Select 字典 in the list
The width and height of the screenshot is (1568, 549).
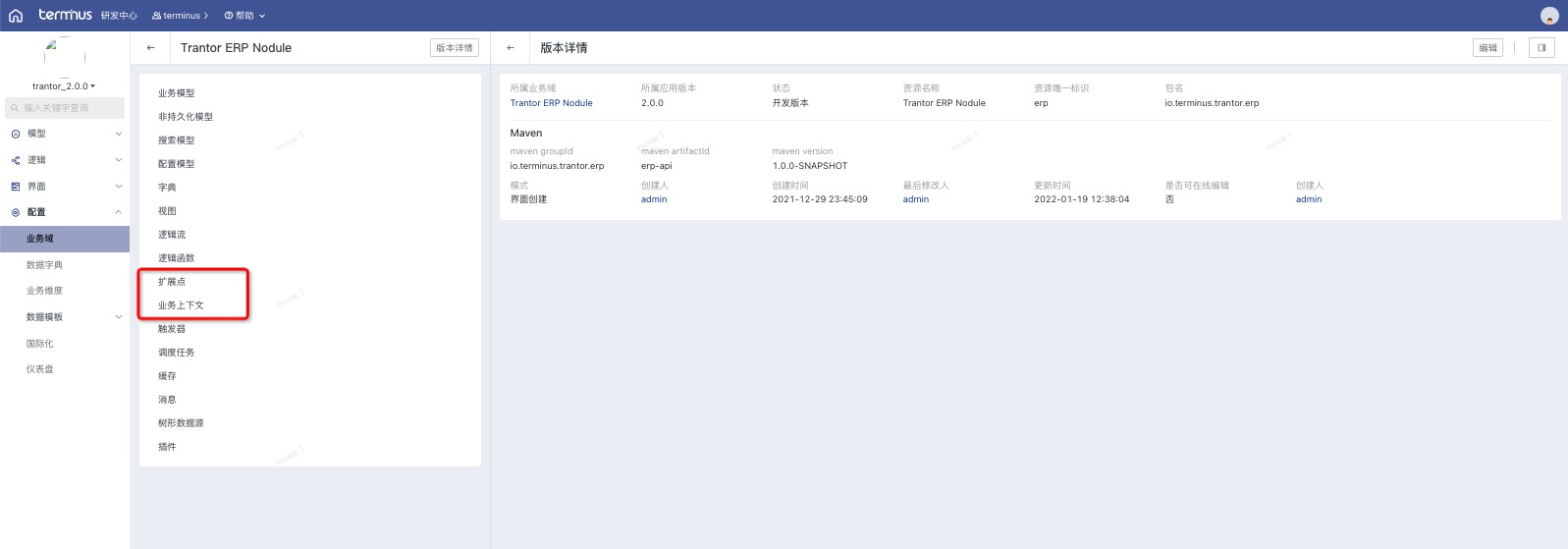[167, 188]
